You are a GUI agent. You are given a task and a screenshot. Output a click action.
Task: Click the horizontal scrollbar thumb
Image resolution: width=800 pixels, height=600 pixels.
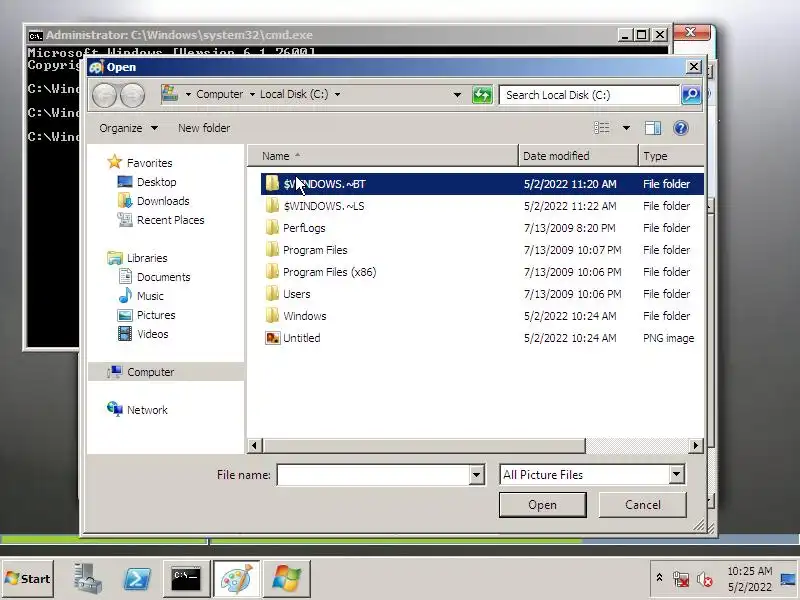pyautogui.click(x=424, y=445)
